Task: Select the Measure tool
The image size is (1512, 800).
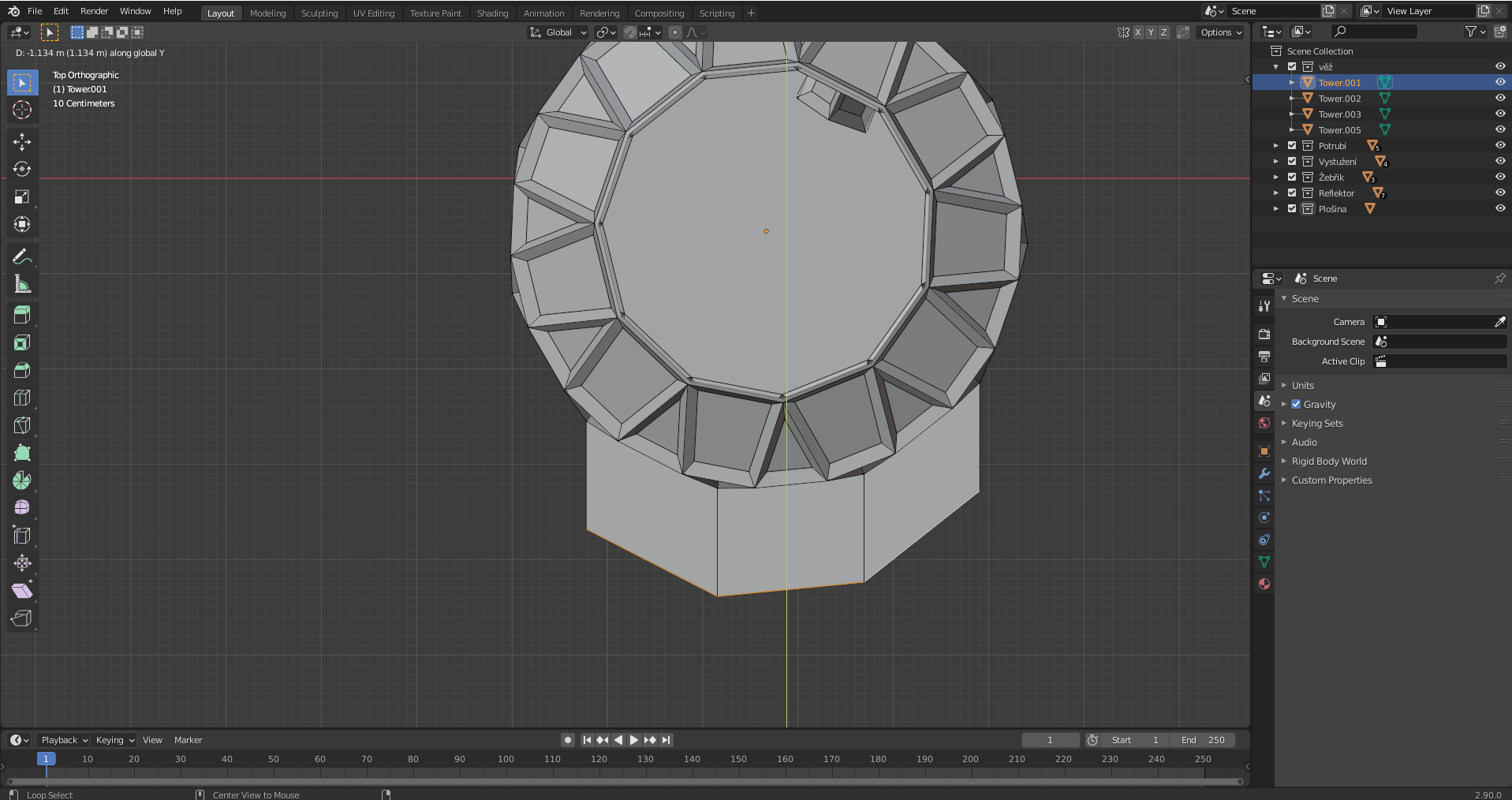Action: pyautogui.click(x=22, y=284)
